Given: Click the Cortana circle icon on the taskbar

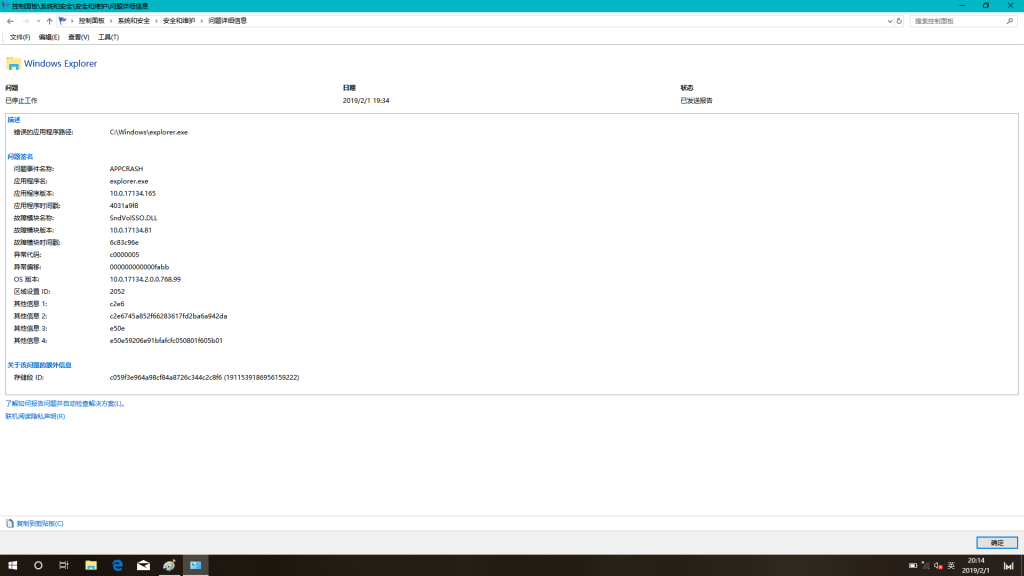Looking at the screenshot, I should (39, 565).
